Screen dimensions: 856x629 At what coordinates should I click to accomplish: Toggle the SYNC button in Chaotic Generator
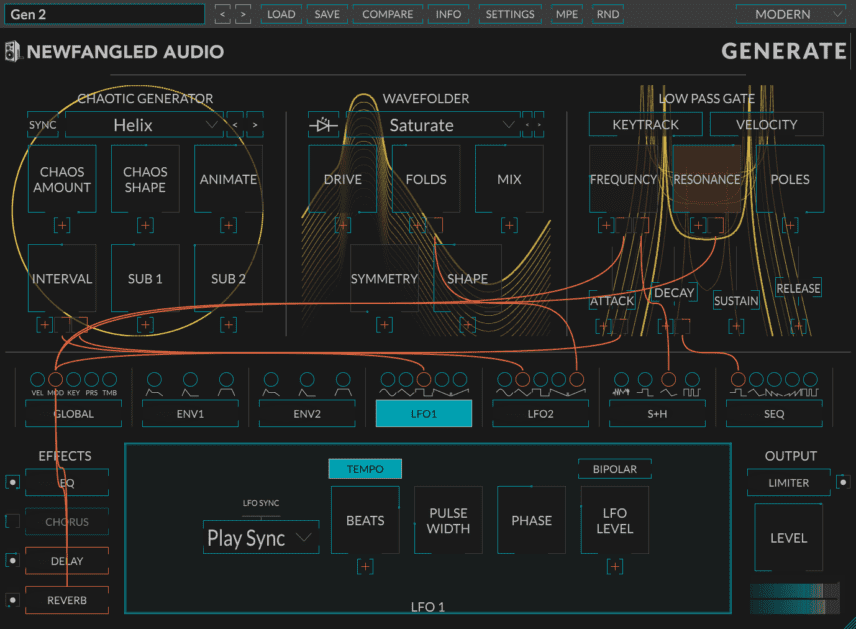tap(43, 125)
